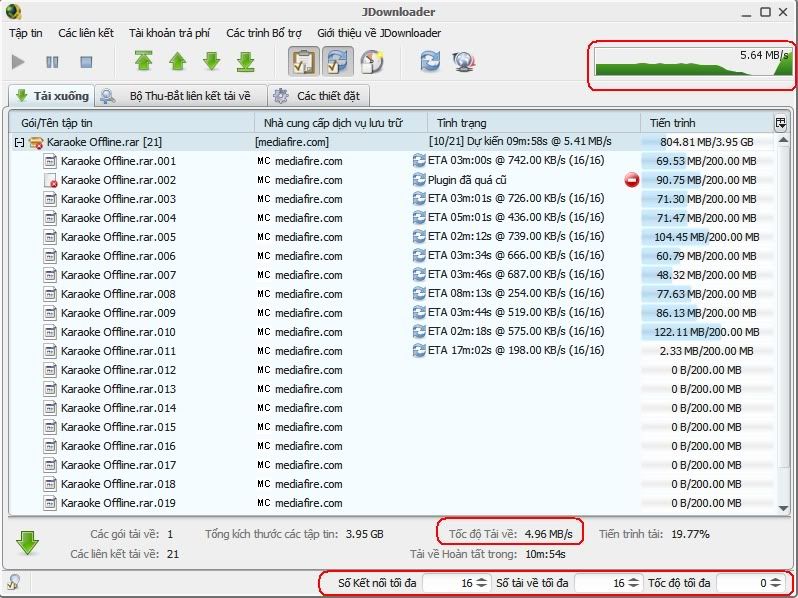Click the 122.11 MB/200.00 MB progress bar
Screen dimensions: 798x598
tap(706, 332)
